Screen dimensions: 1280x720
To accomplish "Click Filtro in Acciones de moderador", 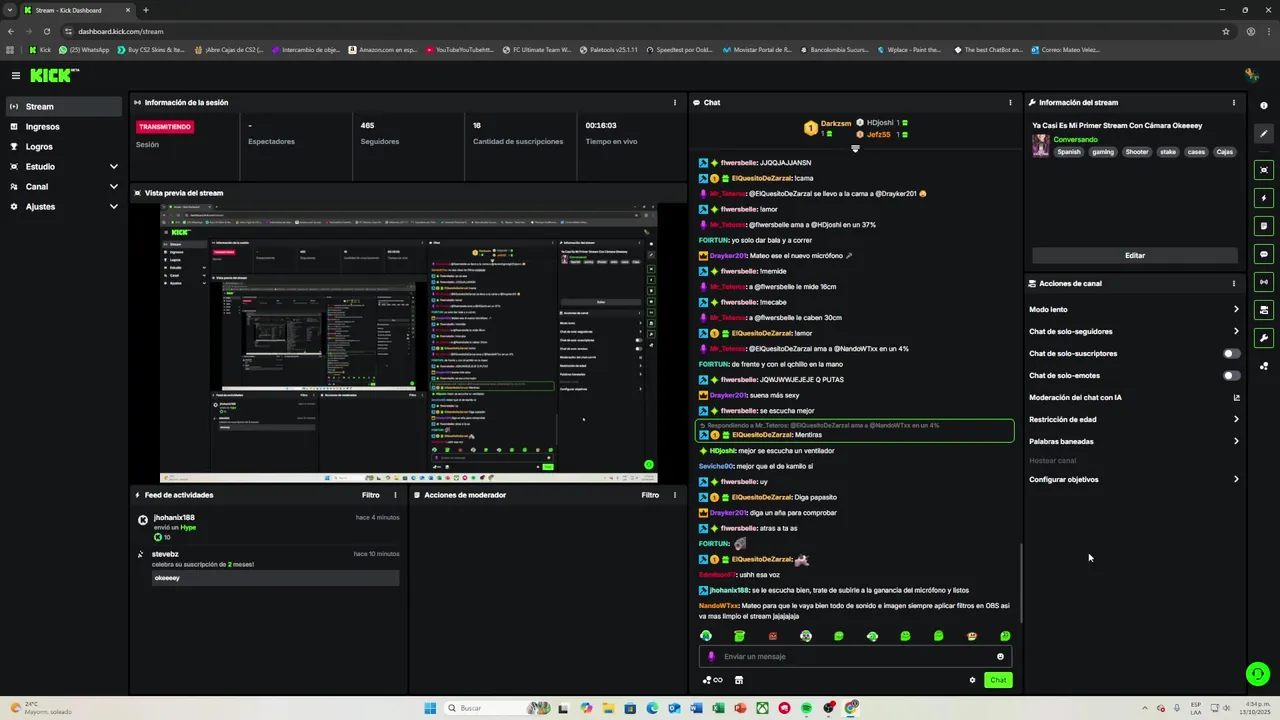I will [x=650, y=495].
